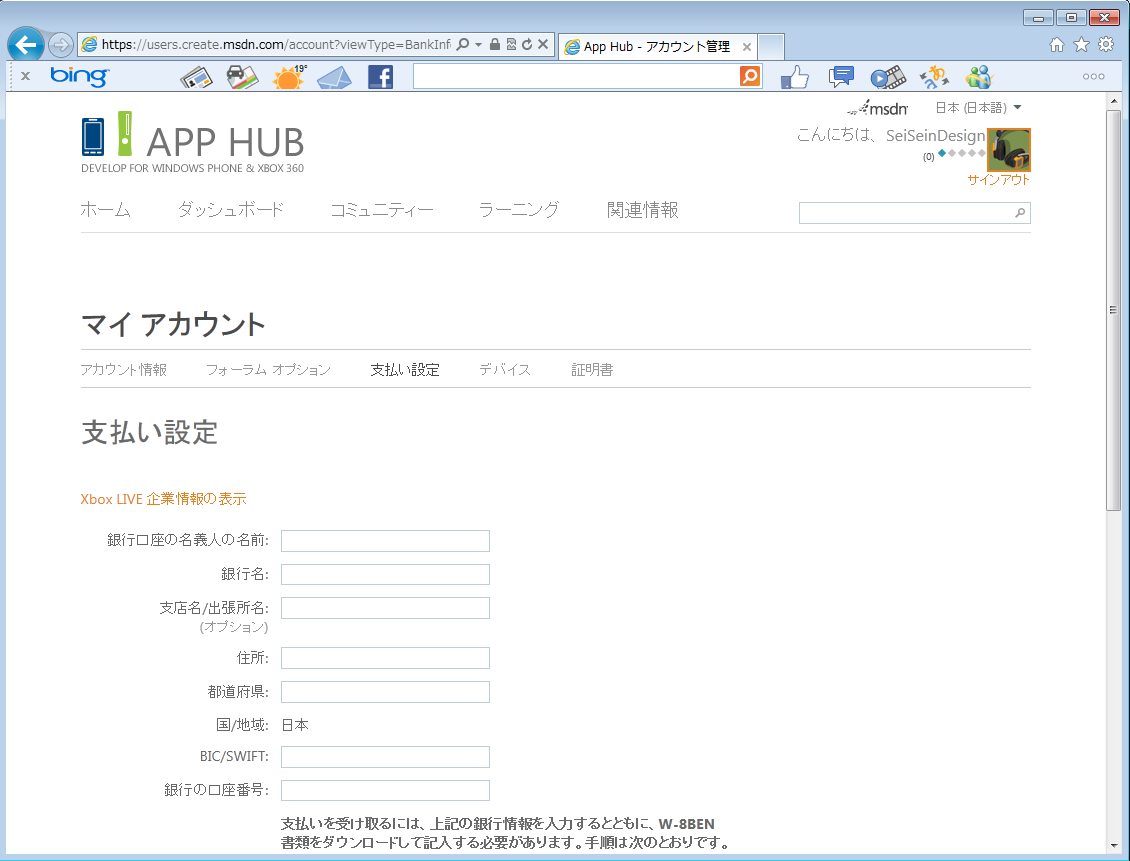Click the 都道府県 input field

pyautogui.click(x=386, y=692)
